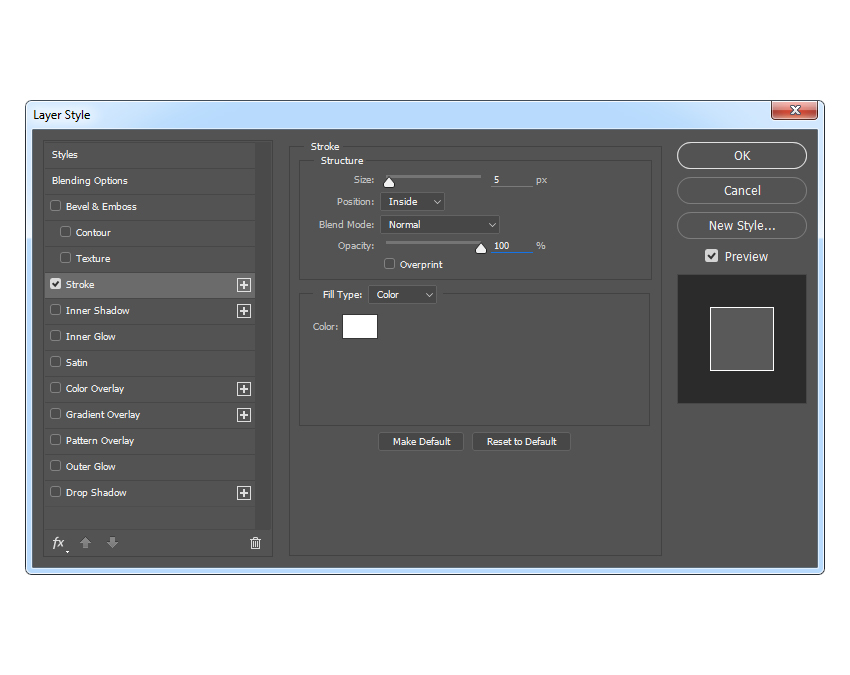Open the fx effects menu icon
The image size is (850, 675).
pos(59,543)
